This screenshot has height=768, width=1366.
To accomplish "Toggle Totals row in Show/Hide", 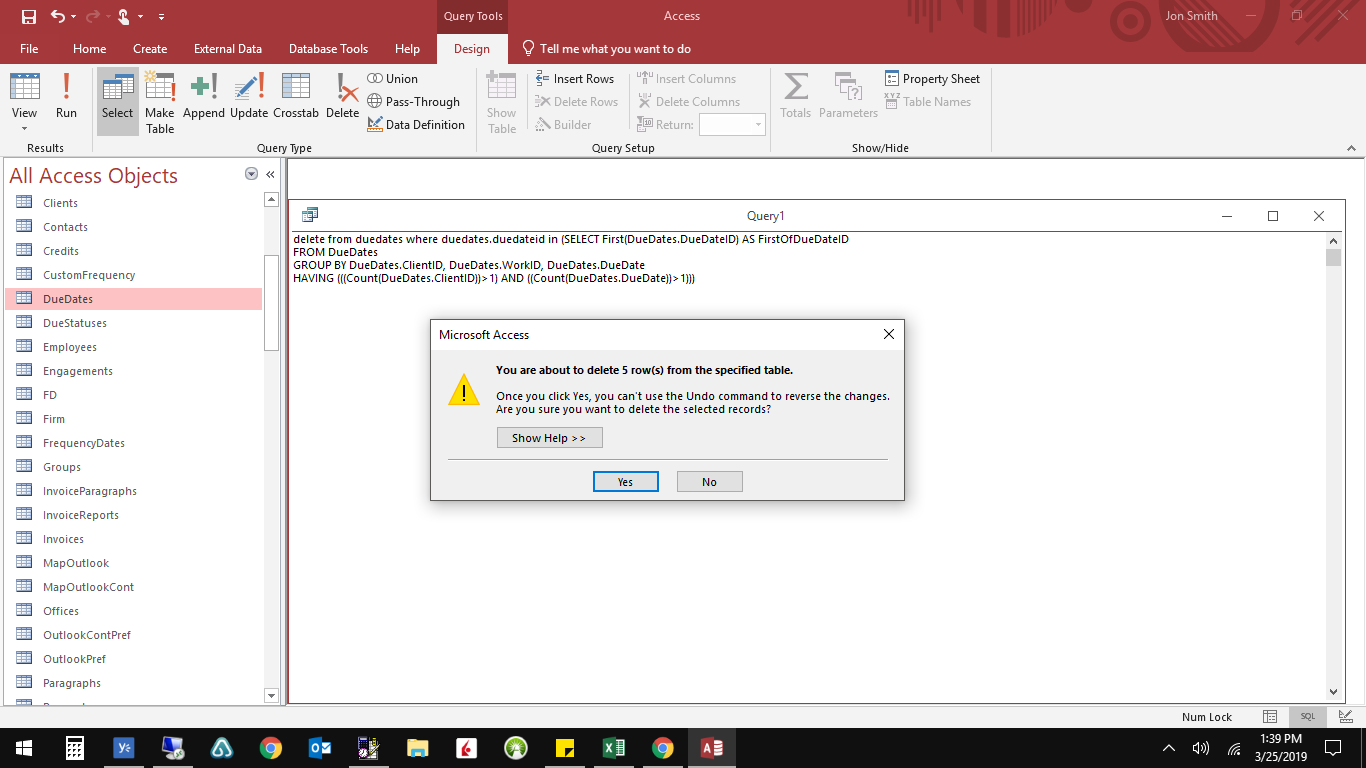I will click(x=796, y=96).
